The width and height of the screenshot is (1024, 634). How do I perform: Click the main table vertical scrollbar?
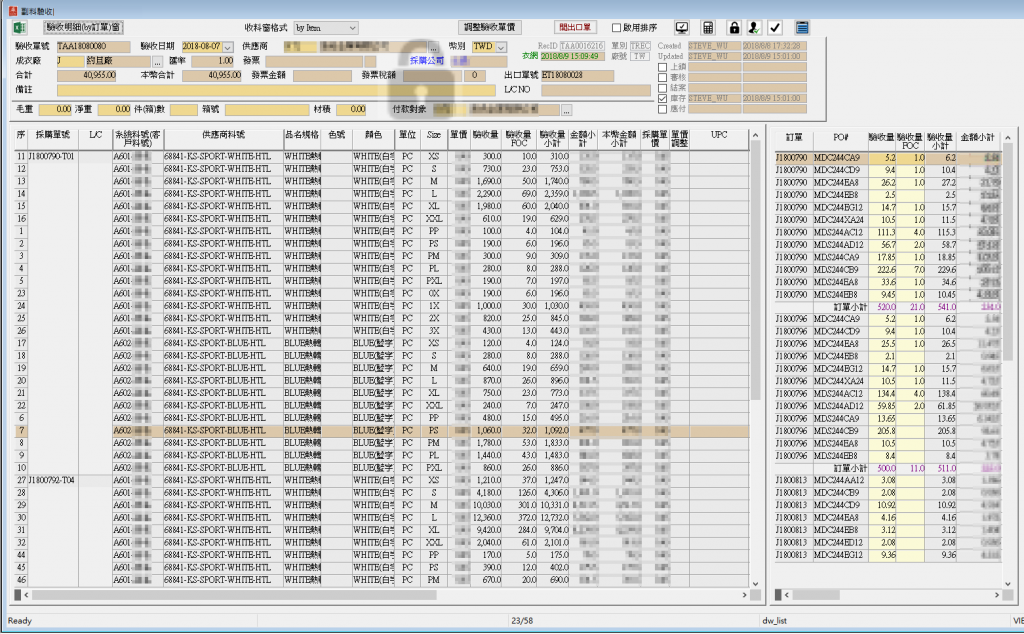point(756,271)
